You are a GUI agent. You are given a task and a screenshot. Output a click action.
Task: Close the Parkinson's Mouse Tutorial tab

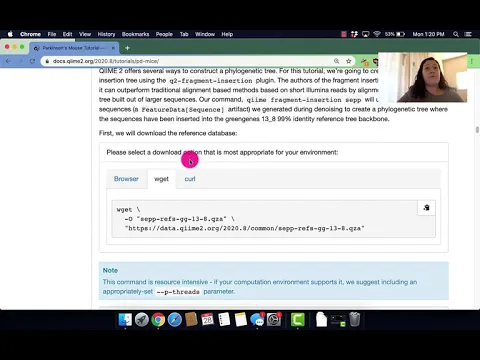(x=113, y=48)
